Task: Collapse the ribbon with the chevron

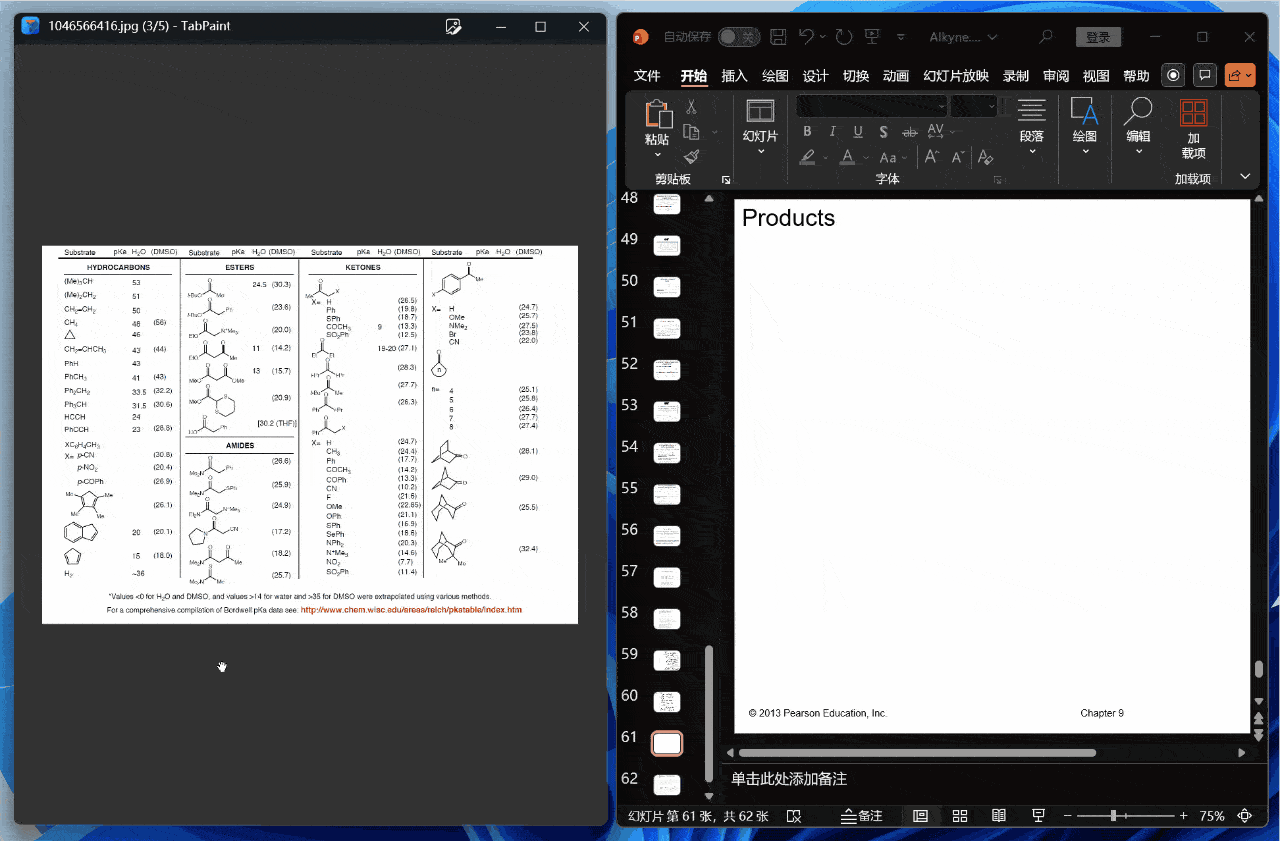Action: (1245, 176)
